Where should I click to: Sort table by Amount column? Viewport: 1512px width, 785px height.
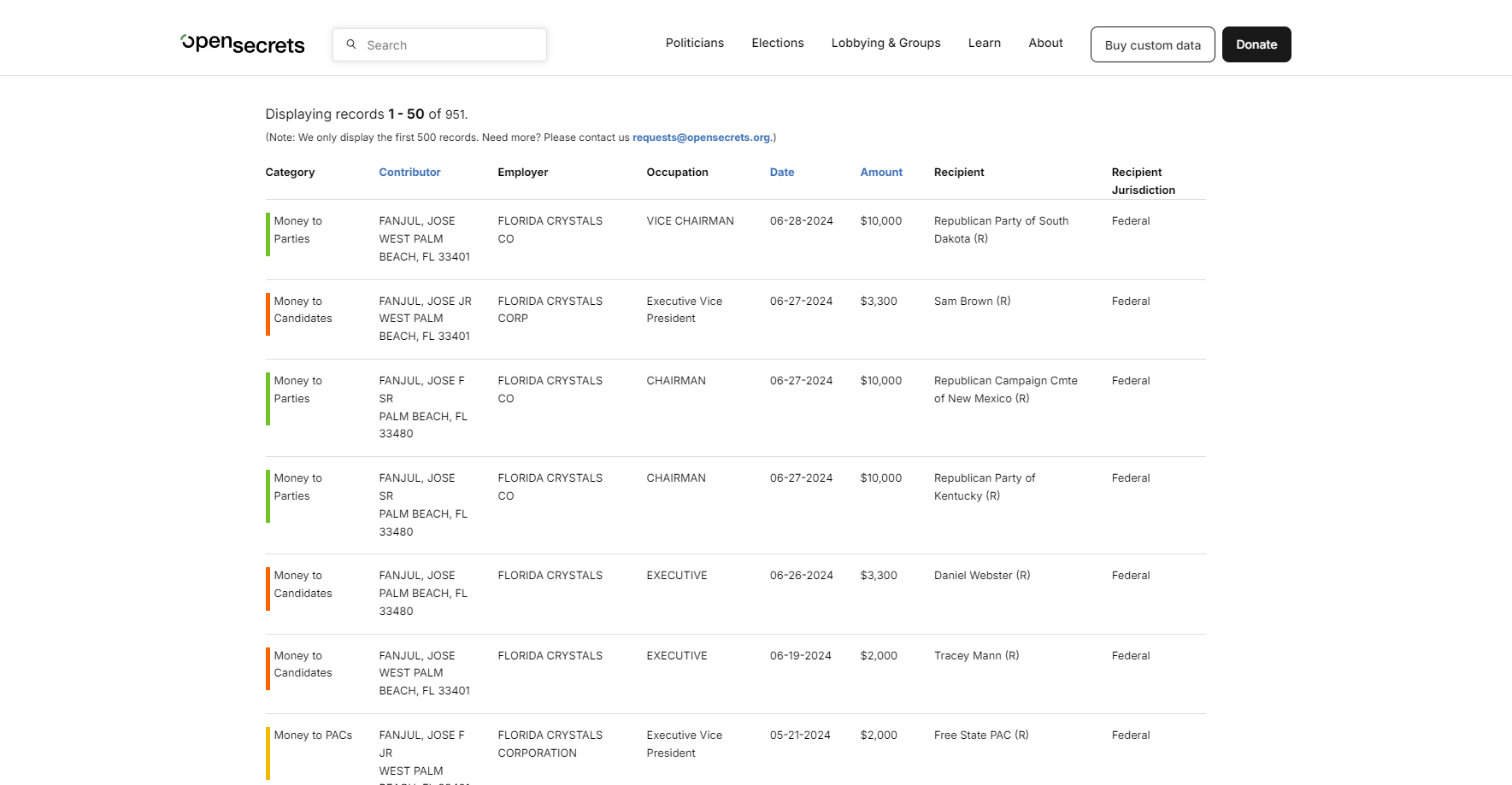(880, 173)
